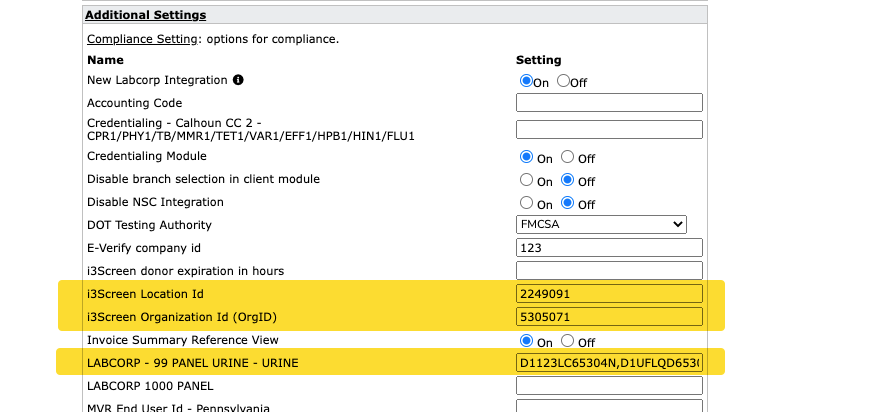This screenshot has height=412, width=889.
Task: Click i3Screen donor expiration hours field
Action: (x=609, y=270)
